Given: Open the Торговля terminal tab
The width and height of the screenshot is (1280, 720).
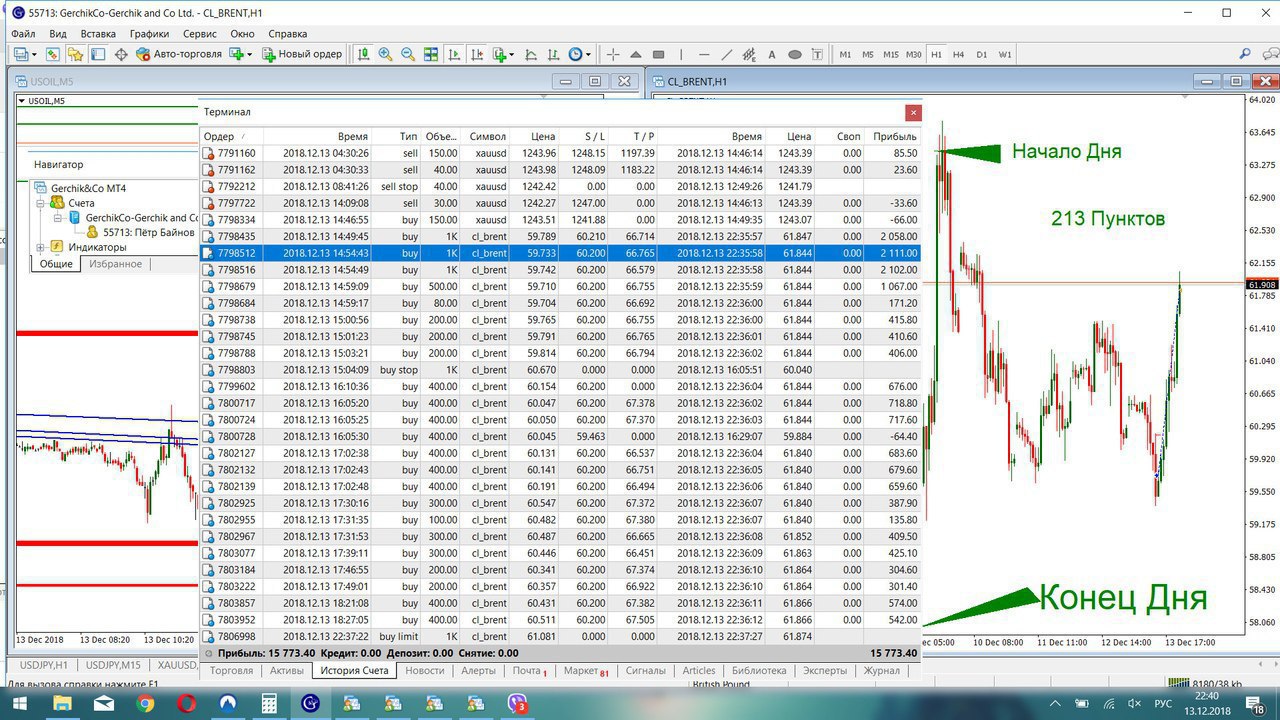Looking at the screenshot, I should (x=232, y=671).
